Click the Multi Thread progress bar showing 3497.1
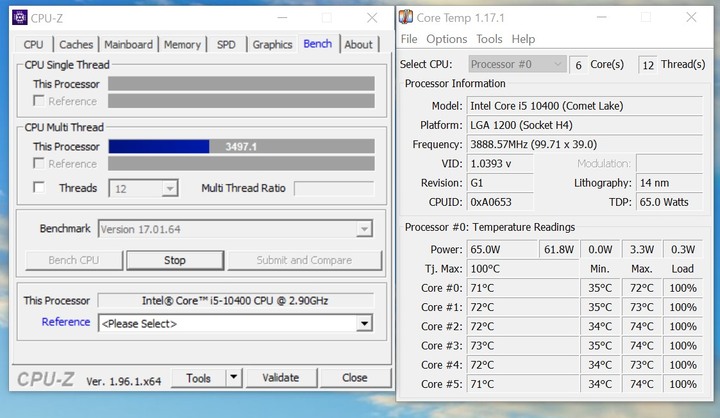 click(x=241, y=147)
